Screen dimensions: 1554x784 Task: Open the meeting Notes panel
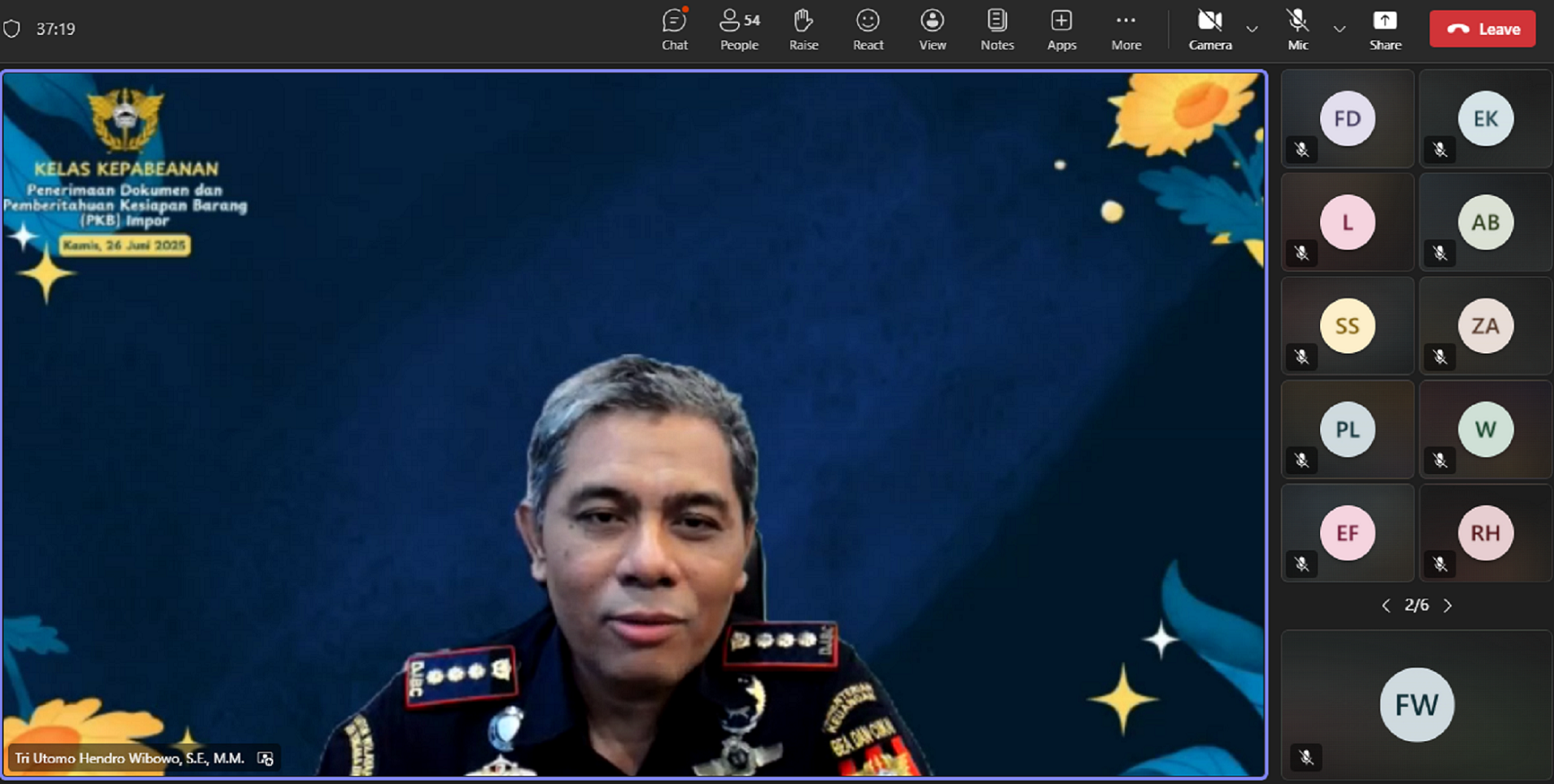pyautogui.click(x=996, y=28)
